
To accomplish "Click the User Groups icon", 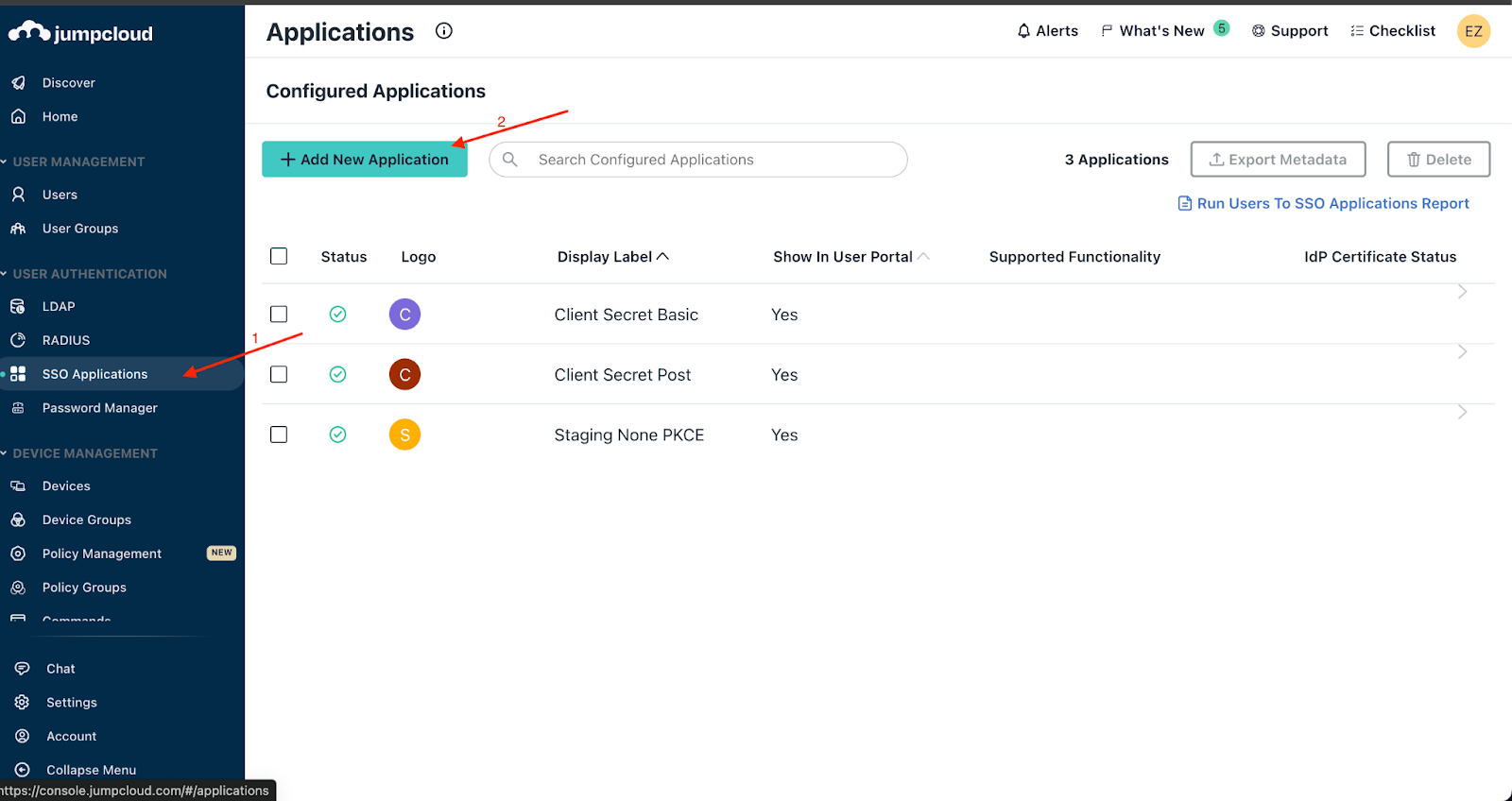I will pyautogui.click(x=18, y=229).
